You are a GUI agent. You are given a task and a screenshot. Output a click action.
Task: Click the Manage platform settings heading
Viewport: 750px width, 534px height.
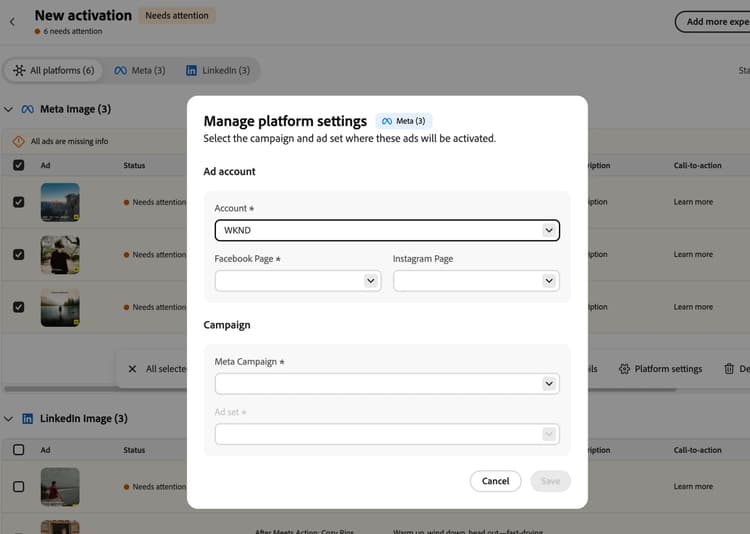click(285, 121)
